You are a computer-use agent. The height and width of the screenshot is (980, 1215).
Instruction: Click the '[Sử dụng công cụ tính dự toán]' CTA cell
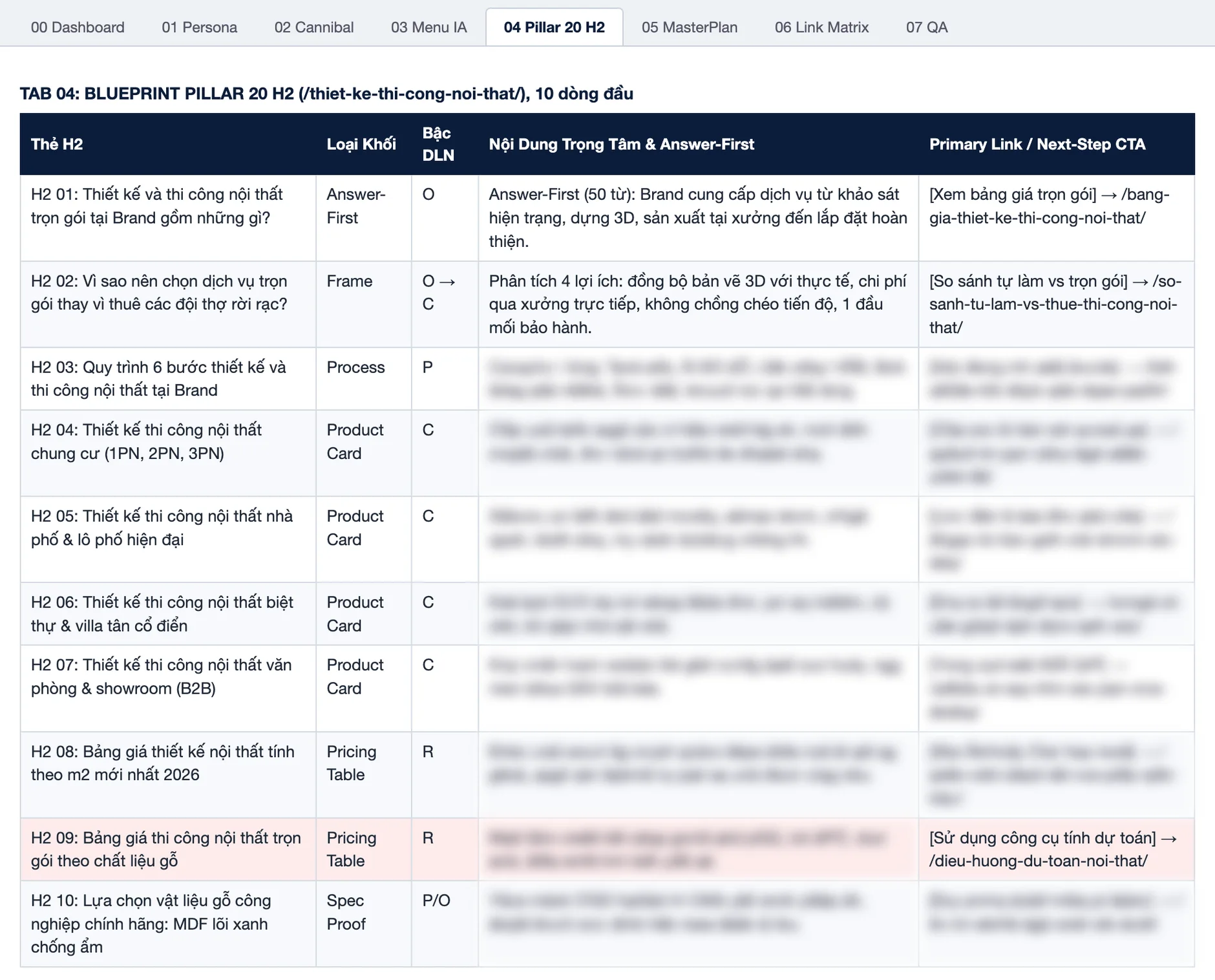click(x=1057, y=849)
